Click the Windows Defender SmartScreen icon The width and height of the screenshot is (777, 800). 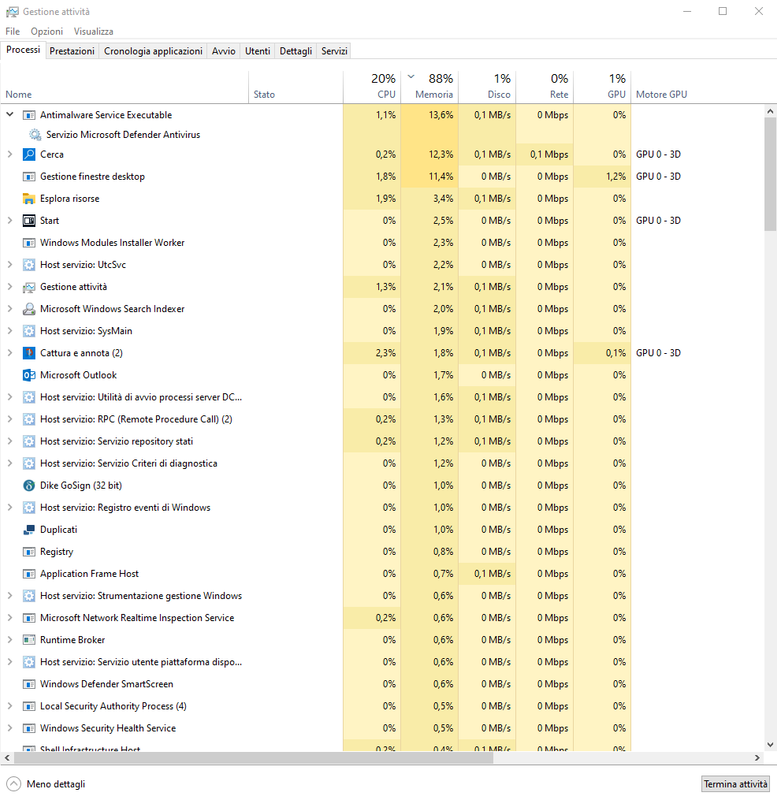point(29,684)
